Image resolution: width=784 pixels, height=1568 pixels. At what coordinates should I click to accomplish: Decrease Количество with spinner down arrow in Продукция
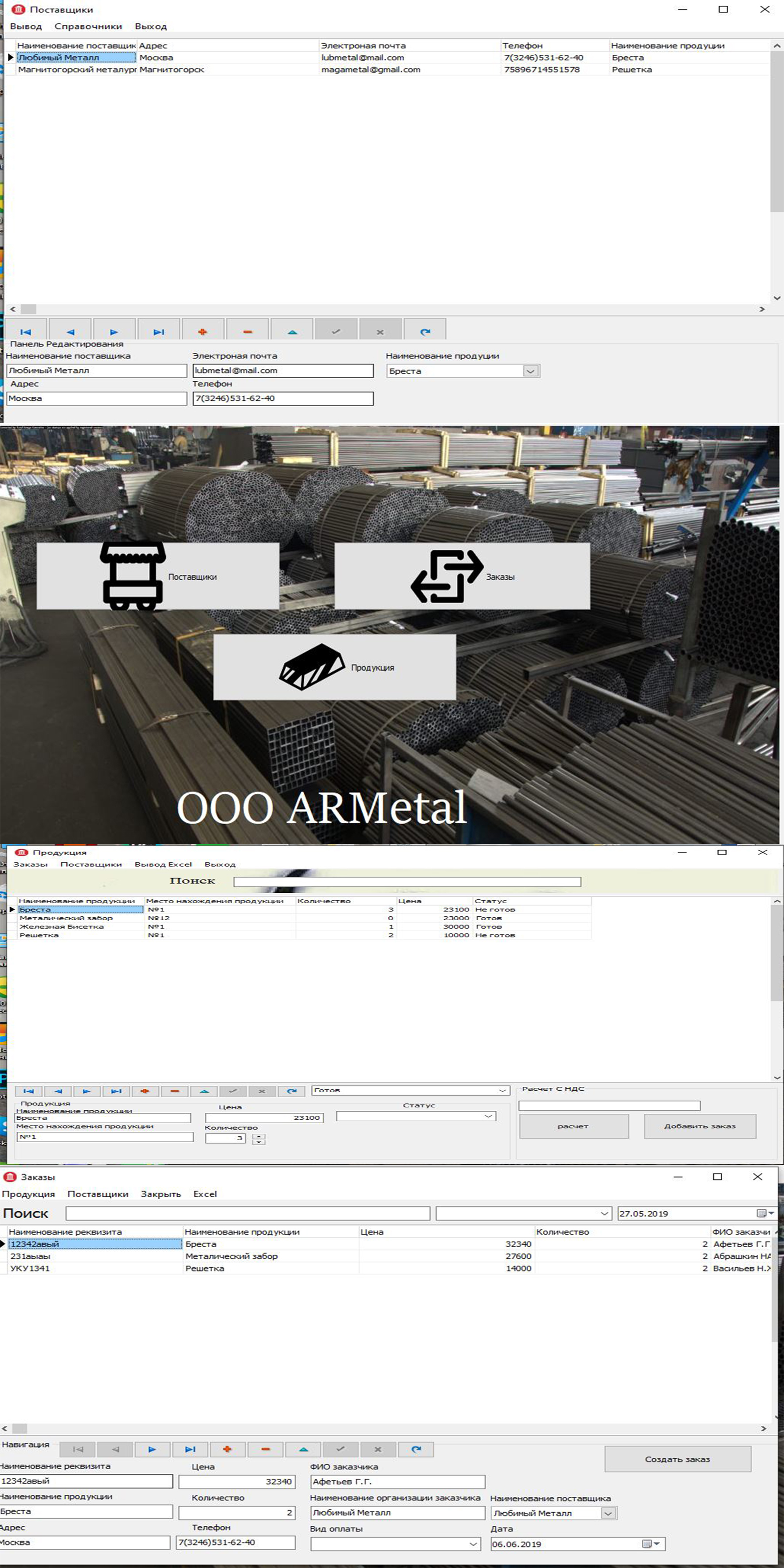(259, 1142)
